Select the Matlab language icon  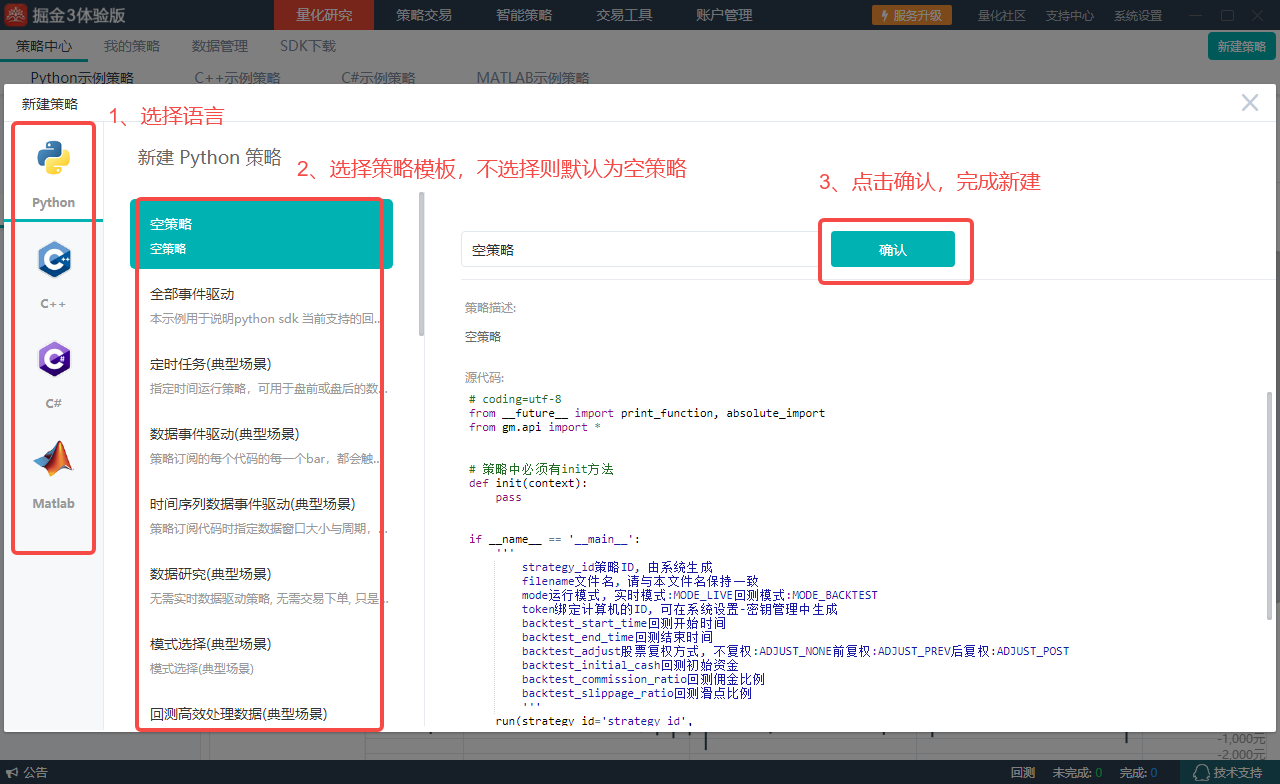(x=53, y=459)
